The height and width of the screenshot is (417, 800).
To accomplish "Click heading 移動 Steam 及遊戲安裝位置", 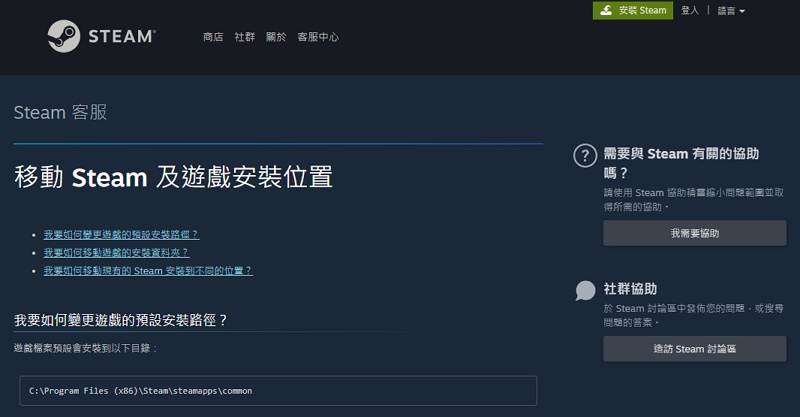I will click(x=173, y=177).
